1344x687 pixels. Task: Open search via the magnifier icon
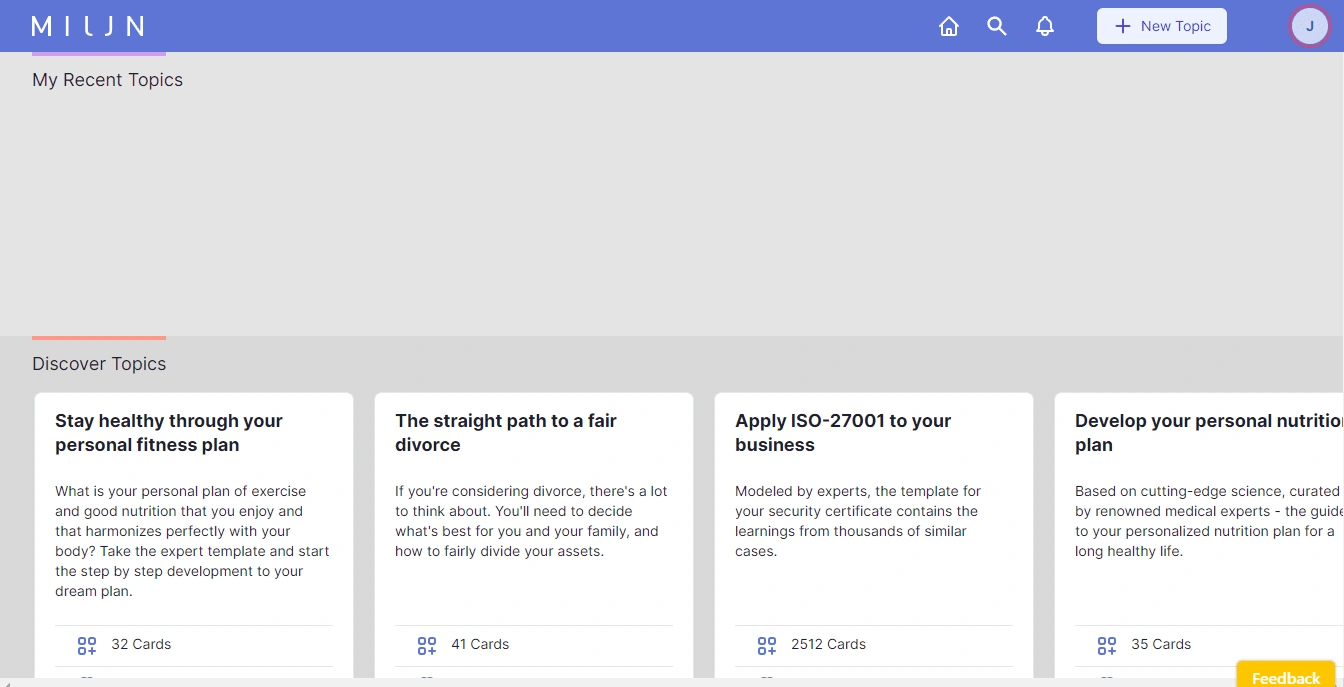[997, 27]
